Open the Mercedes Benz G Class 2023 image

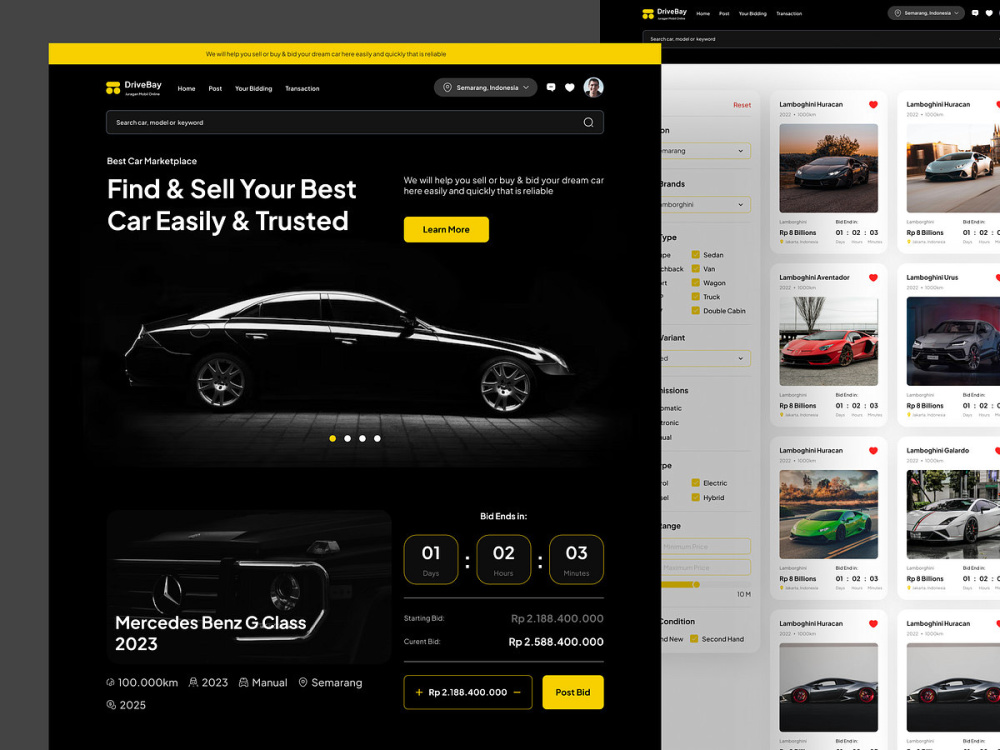[x=249, y=587]
